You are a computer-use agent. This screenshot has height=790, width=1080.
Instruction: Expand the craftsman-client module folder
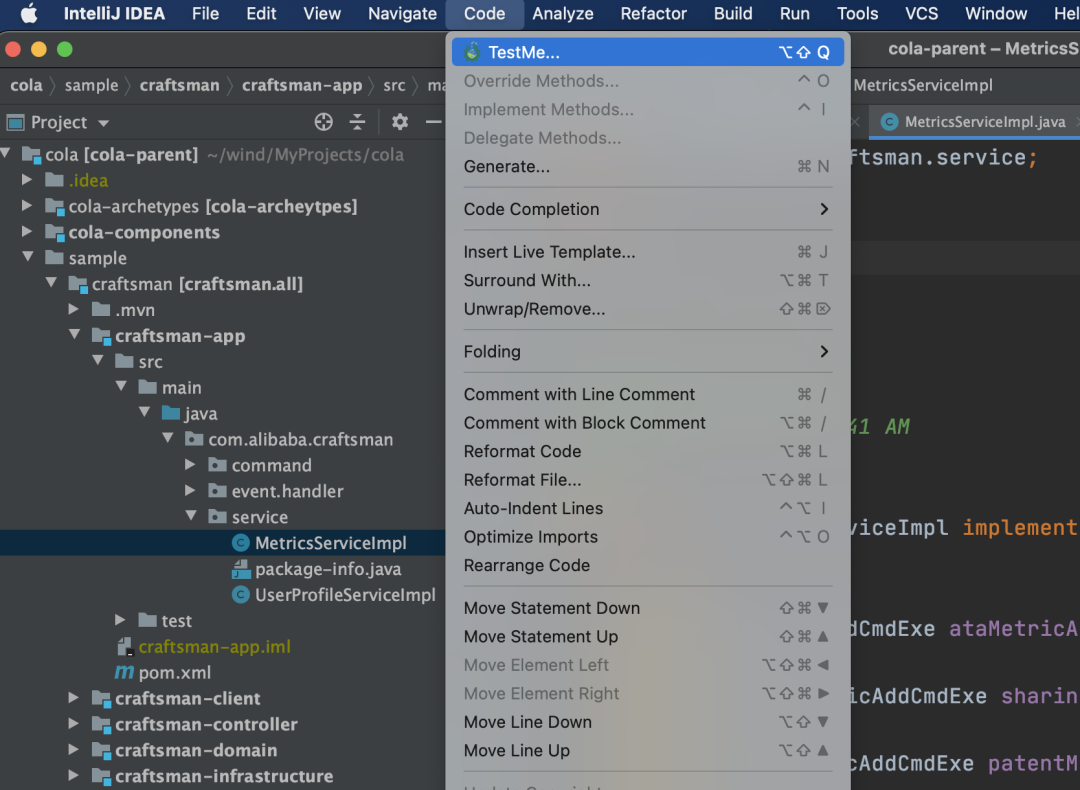[74, 698]
